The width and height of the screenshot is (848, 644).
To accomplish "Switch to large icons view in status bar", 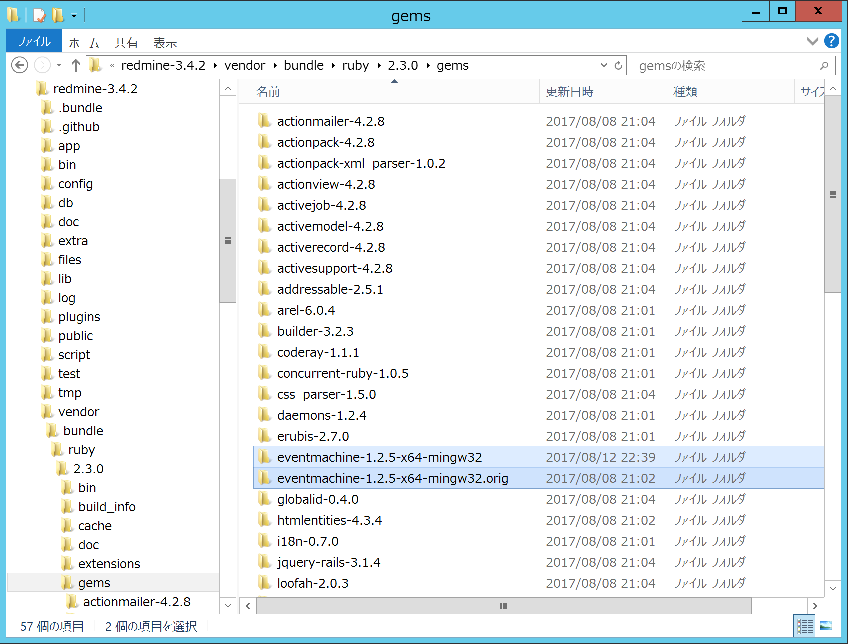I will pyautogui.click(x=826, y=626).
